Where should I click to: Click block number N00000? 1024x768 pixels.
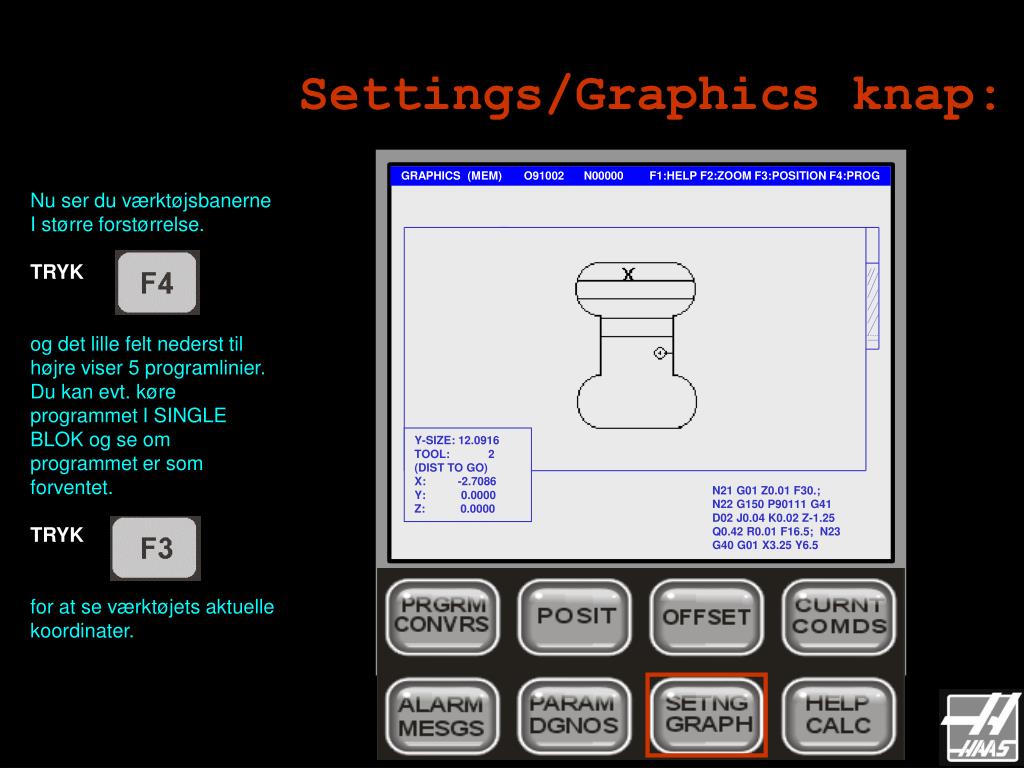(x=603, y=176)
